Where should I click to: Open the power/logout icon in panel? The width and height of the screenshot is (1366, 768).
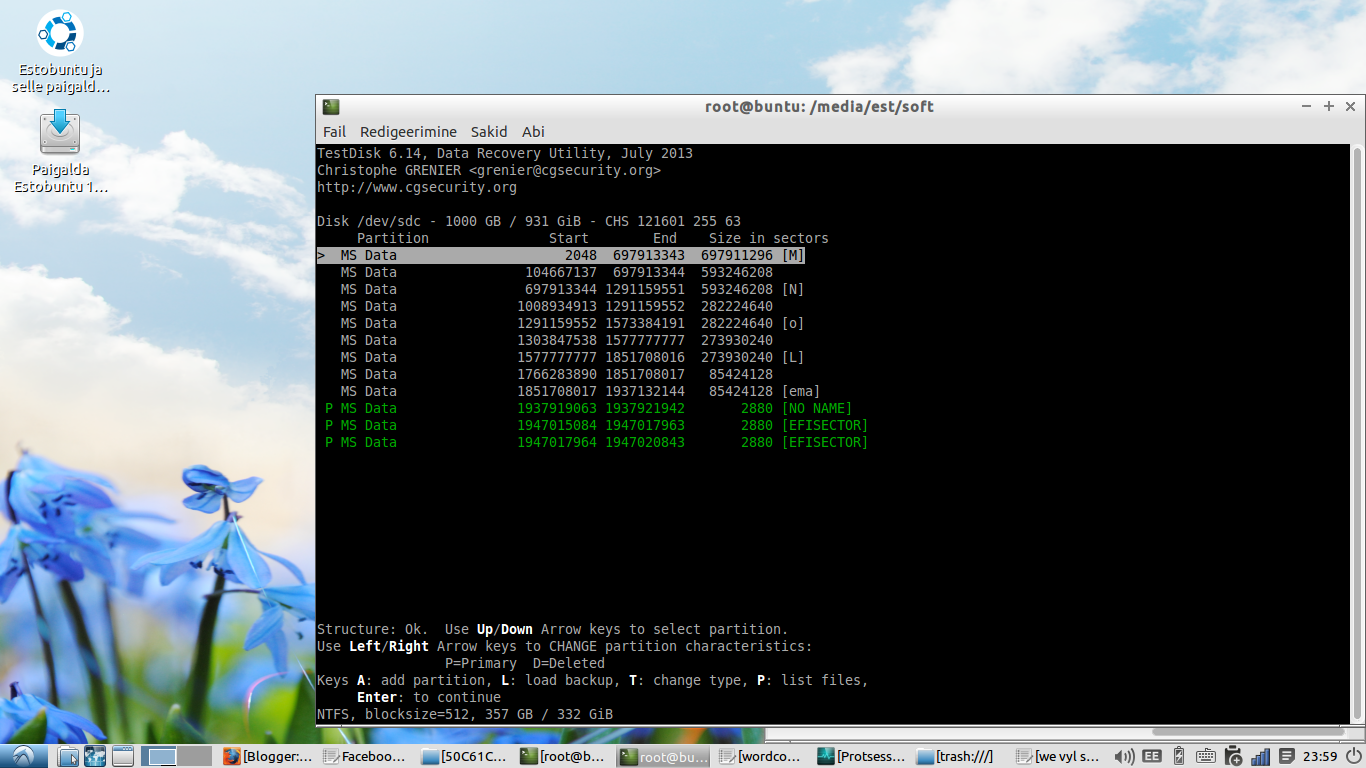1352,756
